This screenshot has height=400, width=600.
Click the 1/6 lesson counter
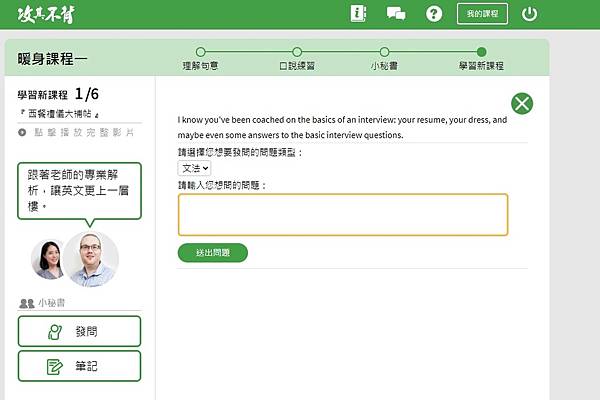[87, 94]
